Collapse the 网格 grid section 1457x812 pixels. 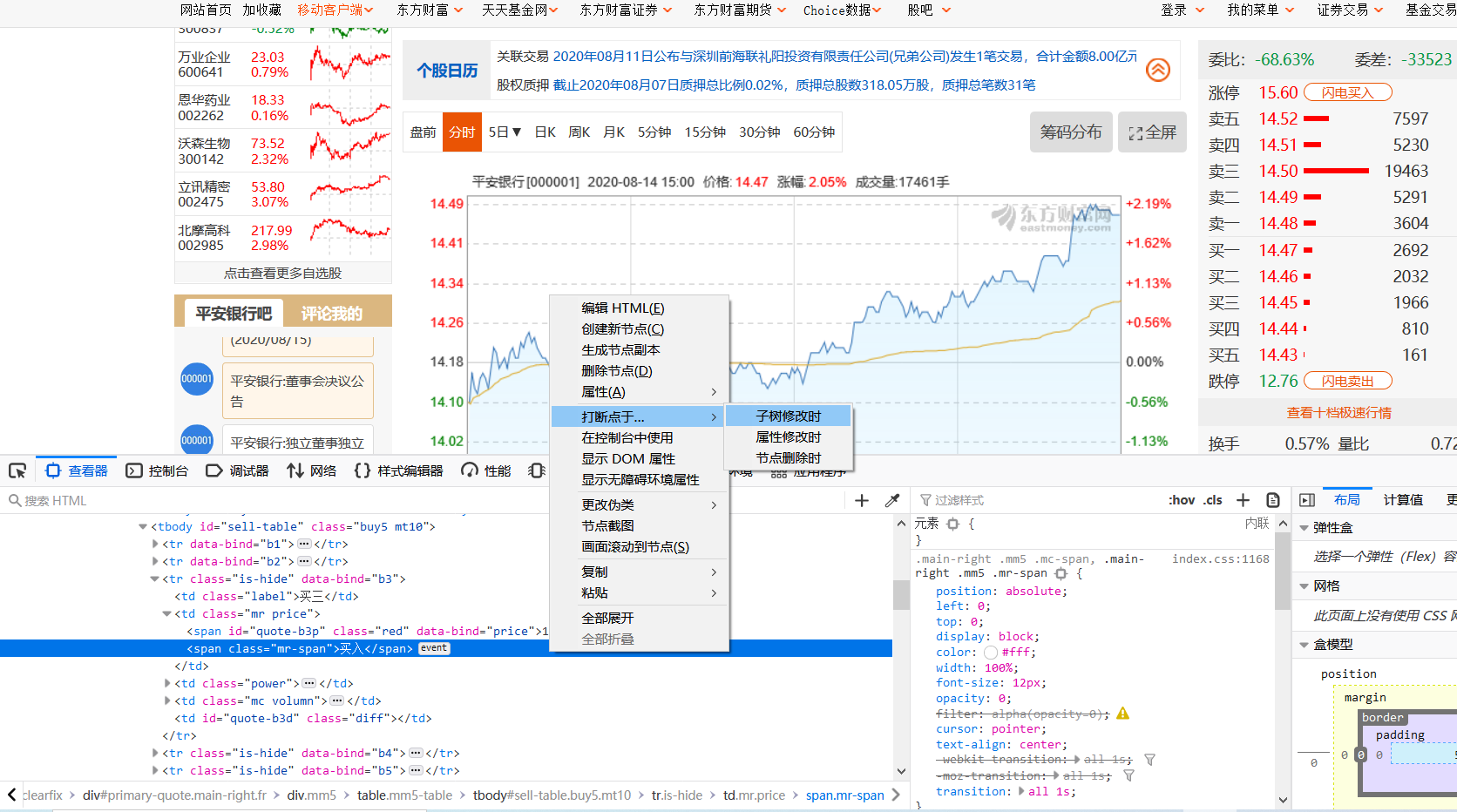tap(1305, 586)
